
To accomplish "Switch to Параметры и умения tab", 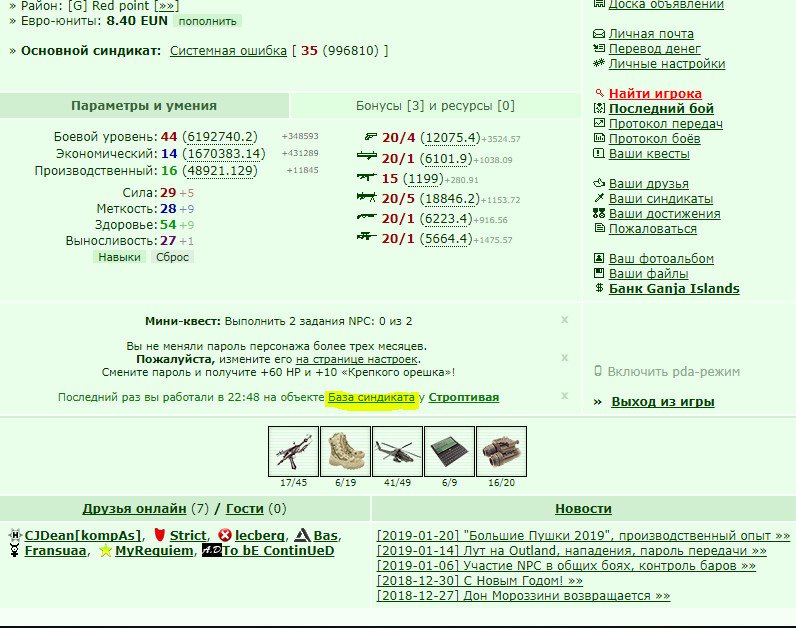I will 144,106.
